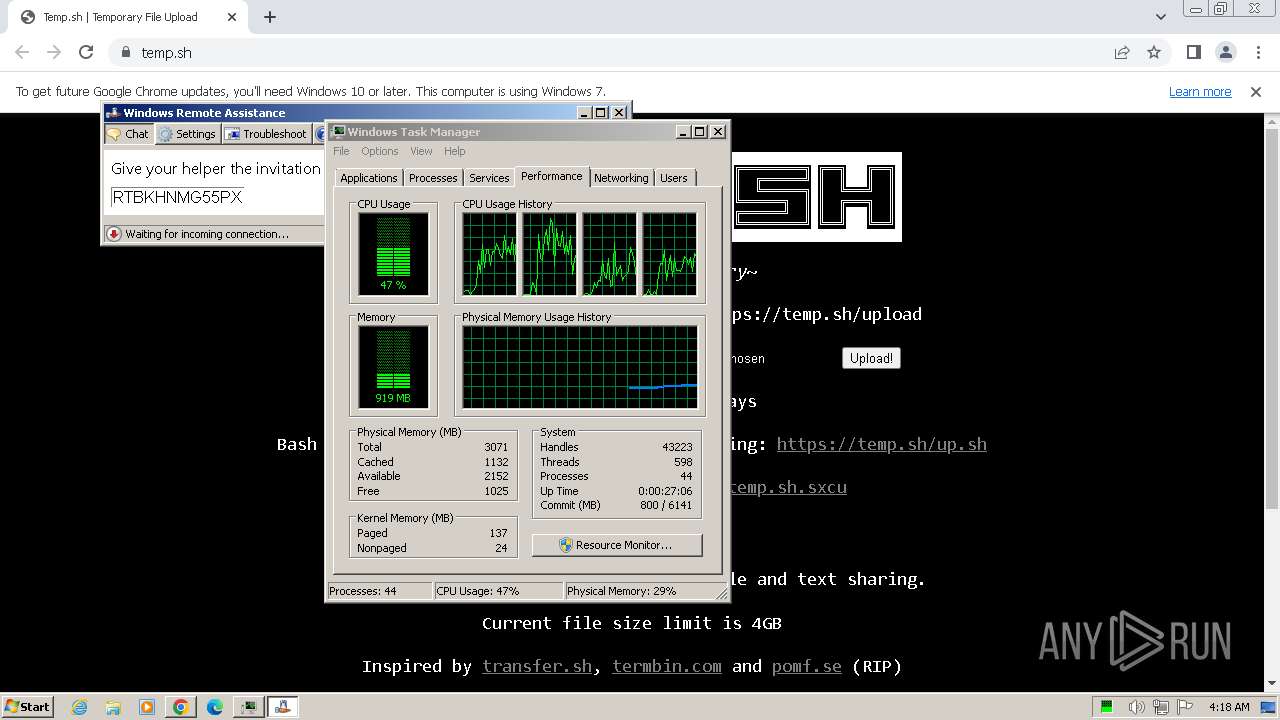The width and height of the screenshot is (1280, 720).
Task: Click the Memory 919 MB gauge
Action: click(393, 367)
